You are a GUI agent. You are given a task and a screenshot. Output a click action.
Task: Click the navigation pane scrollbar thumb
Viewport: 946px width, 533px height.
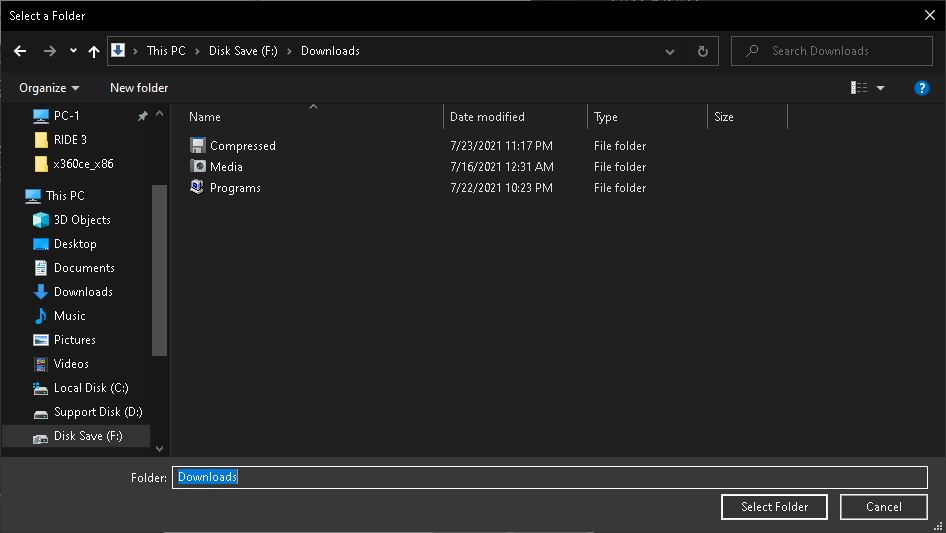[x=159, y=270]
